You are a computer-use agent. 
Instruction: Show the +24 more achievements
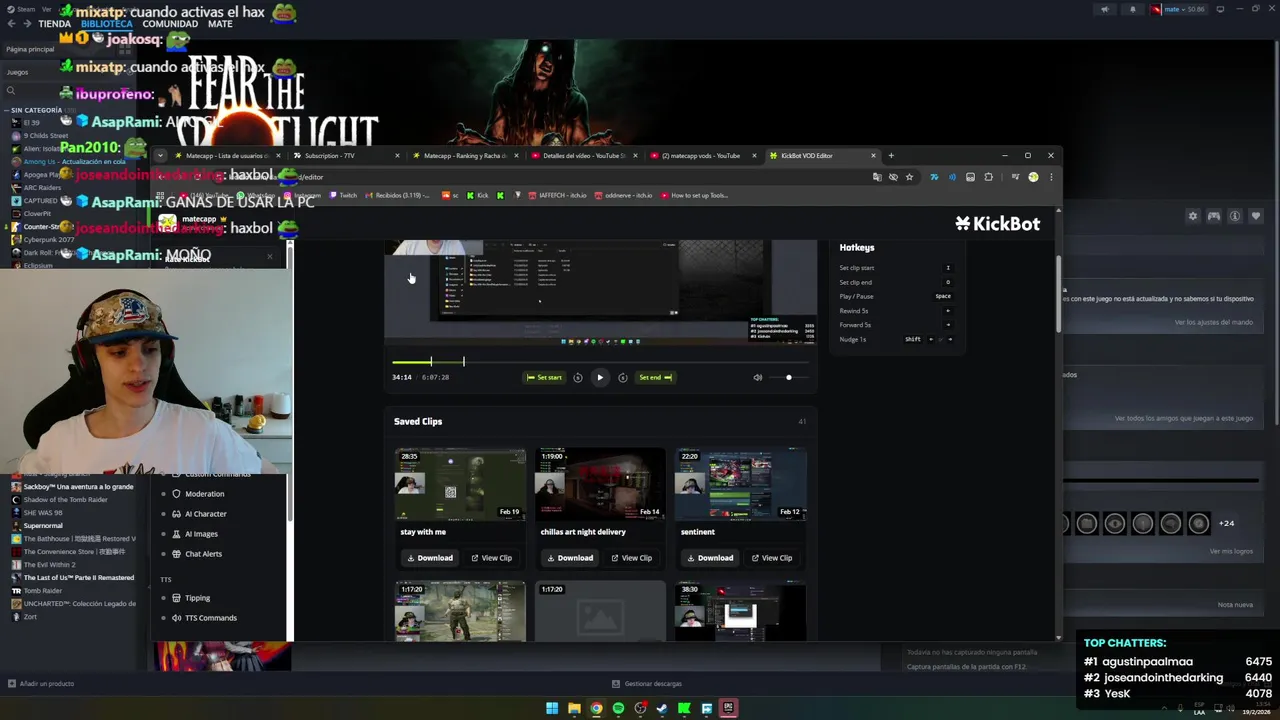[1226, 523]
